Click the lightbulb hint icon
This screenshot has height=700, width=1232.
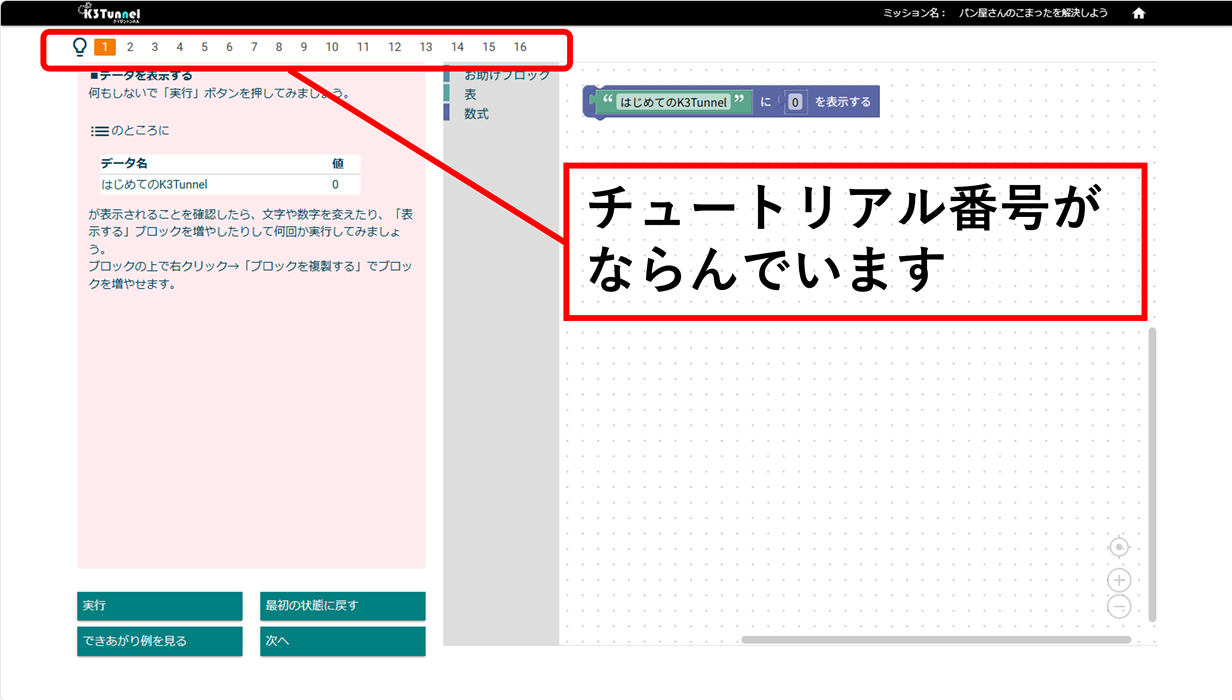click(80, 47)
